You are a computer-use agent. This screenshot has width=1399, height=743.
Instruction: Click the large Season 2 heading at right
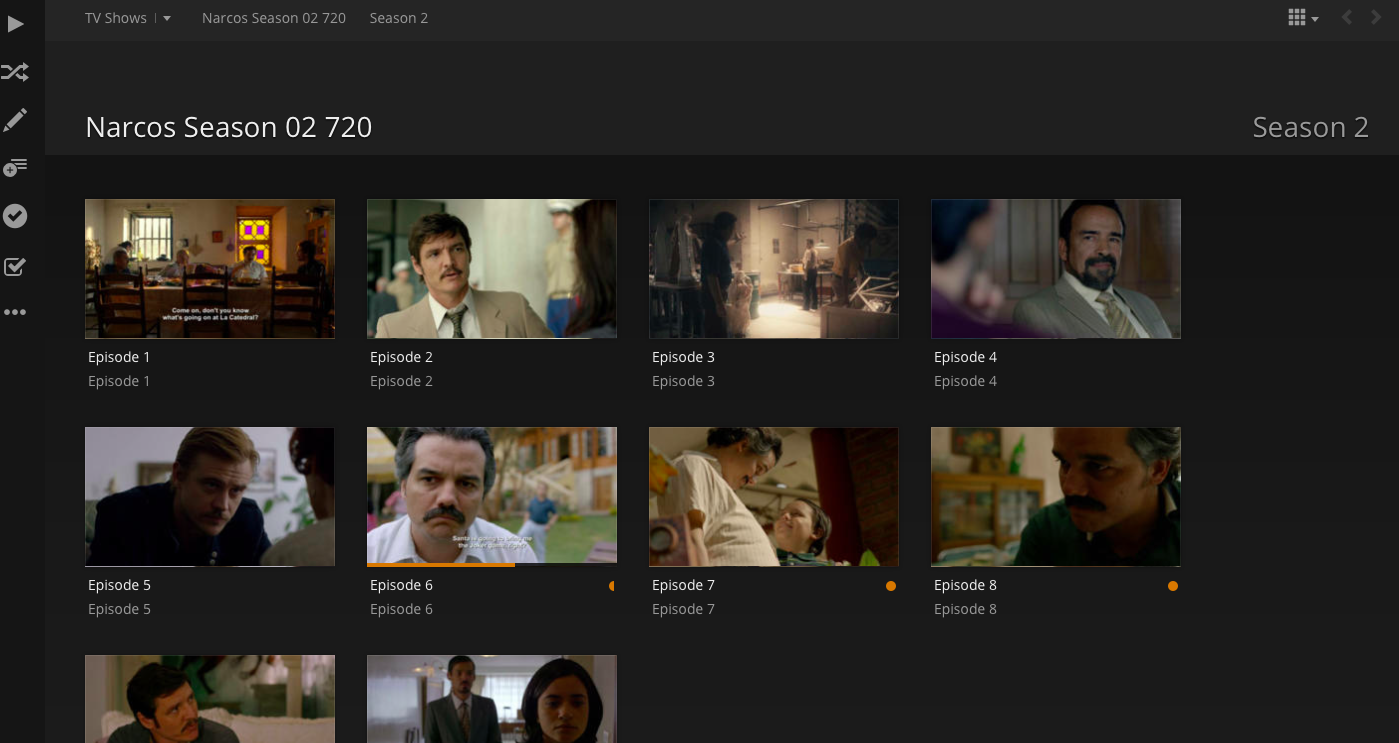point(1310,127)
